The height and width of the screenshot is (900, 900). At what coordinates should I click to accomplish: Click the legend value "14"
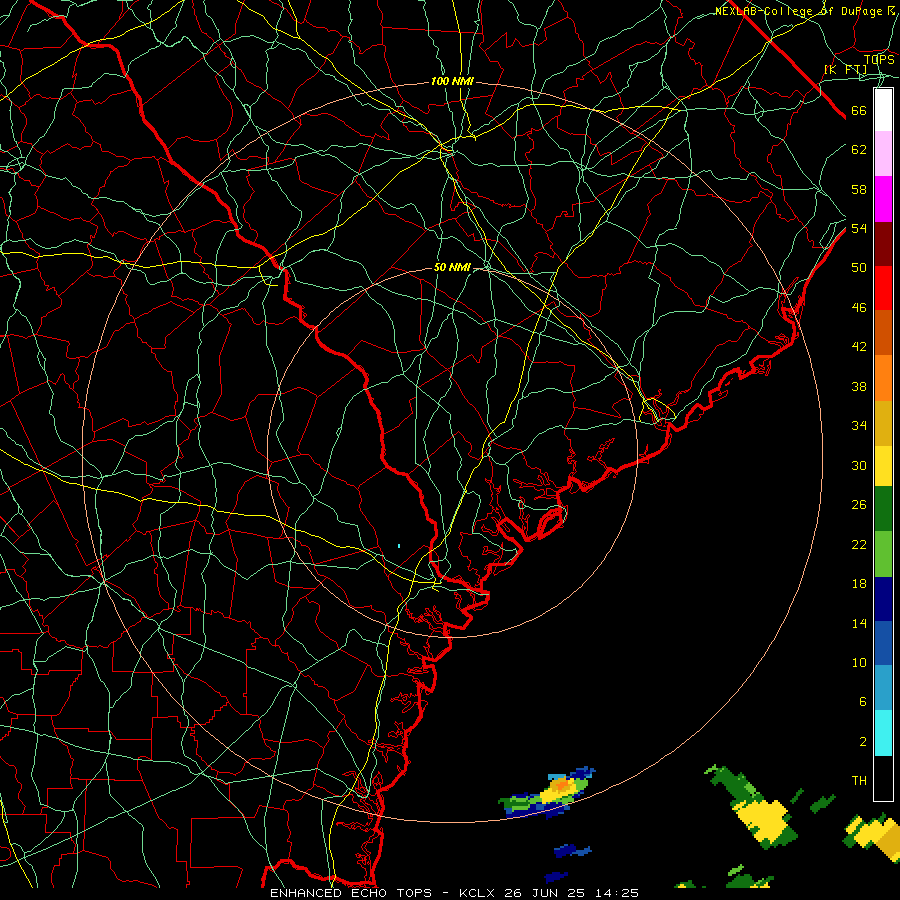click(x=859, y=623)
